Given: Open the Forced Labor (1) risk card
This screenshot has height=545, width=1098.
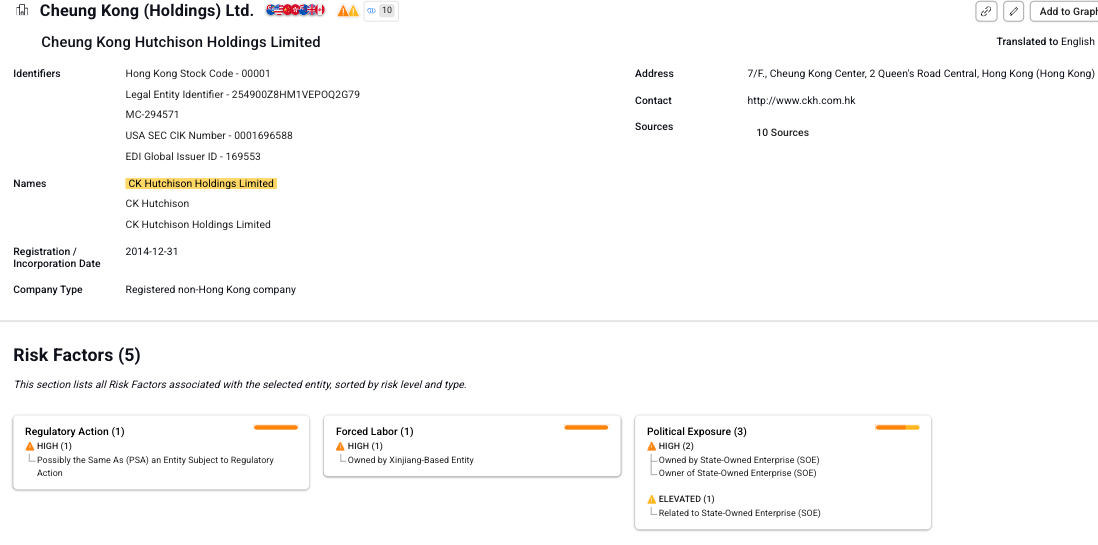Looking at the screenshot, I should (x=472, y=446).
